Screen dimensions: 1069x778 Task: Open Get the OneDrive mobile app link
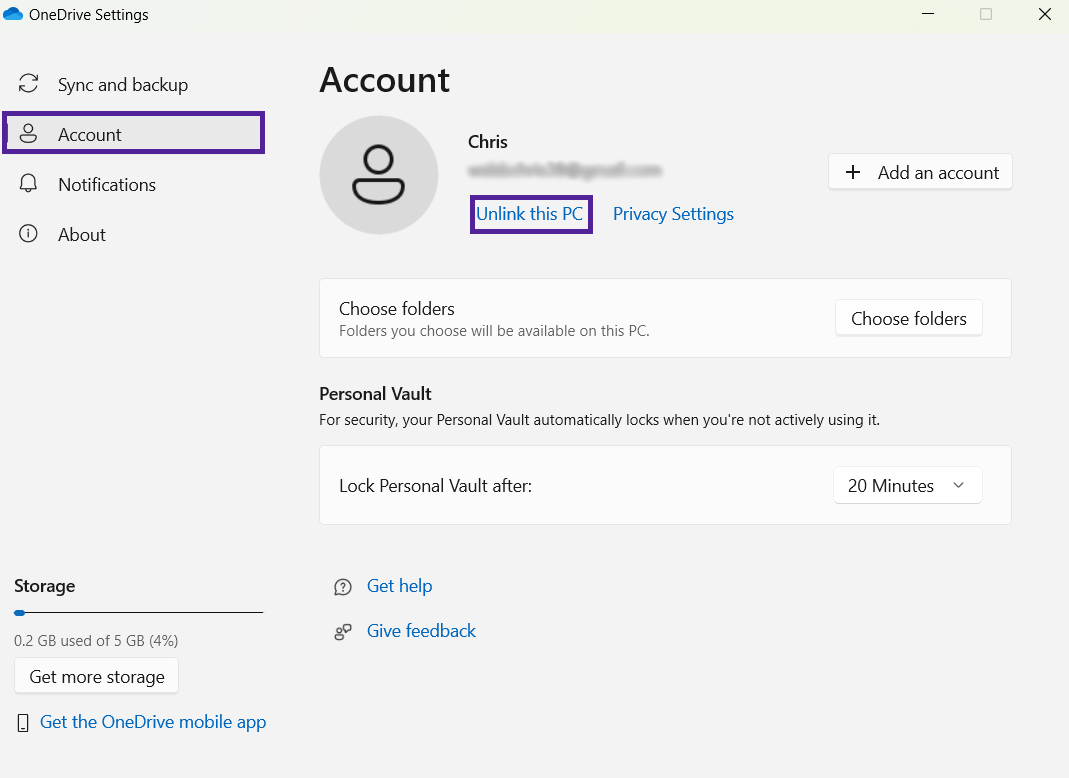pyautogui.click(x=153, y=722)
